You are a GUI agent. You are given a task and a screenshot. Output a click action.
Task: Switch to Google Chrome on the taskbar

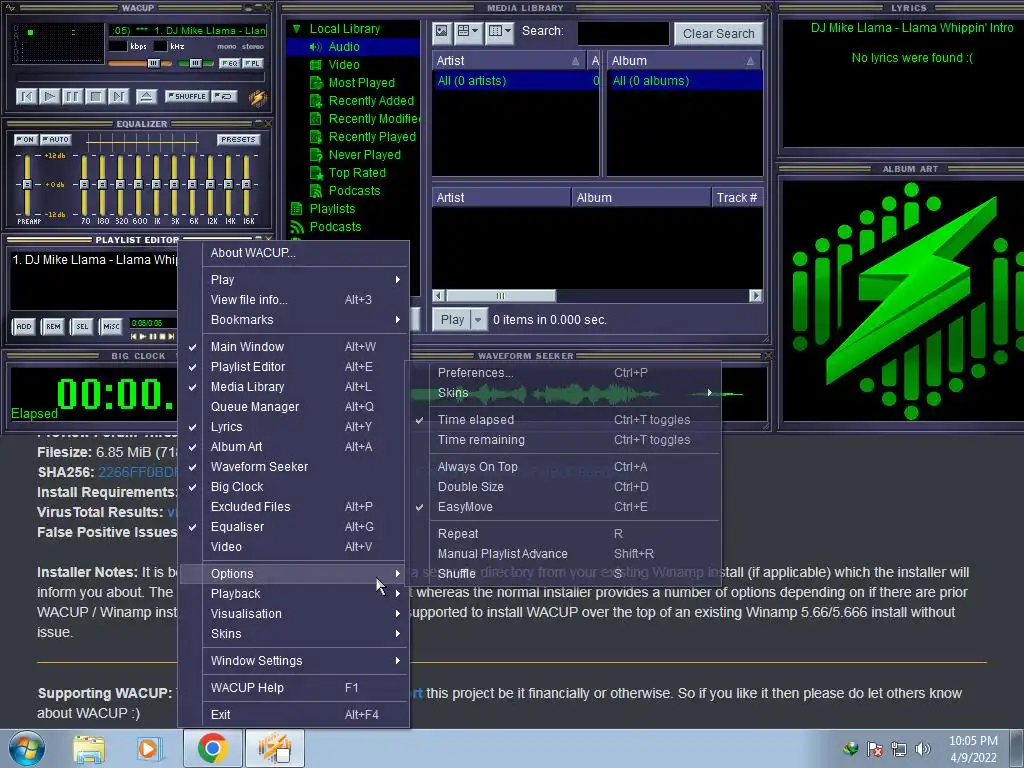[x=212, y=748]
